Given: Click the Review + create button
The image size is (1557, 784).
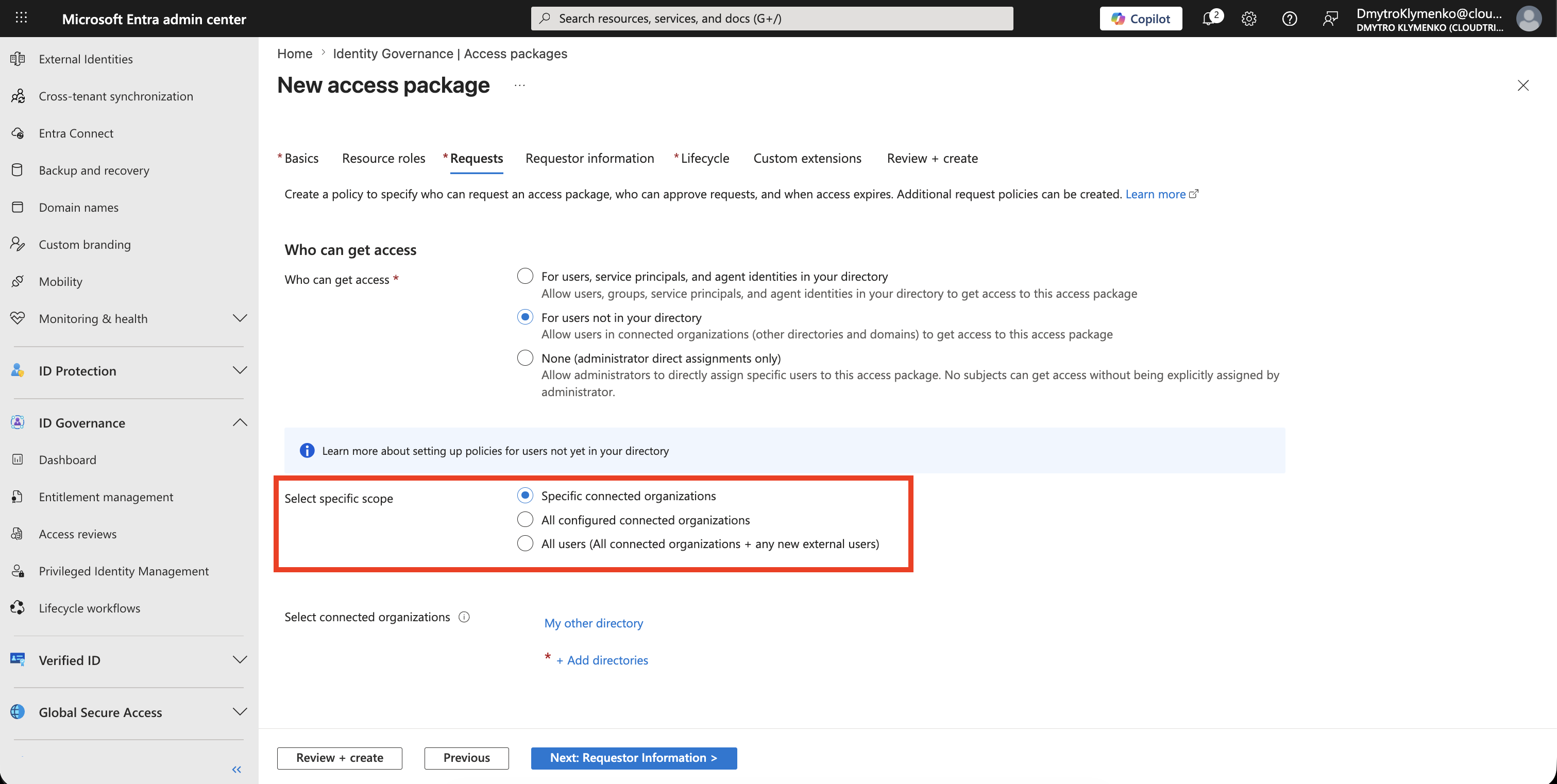Looking at the screenshot, I should coord(340,758).
